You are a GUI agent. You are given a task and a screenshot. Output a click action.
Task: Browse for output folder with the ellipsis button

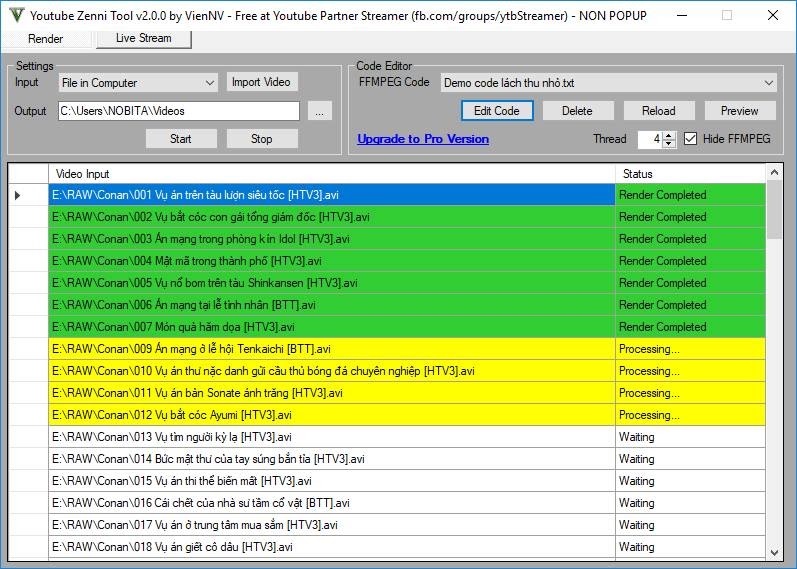click(x=320, y=111)
